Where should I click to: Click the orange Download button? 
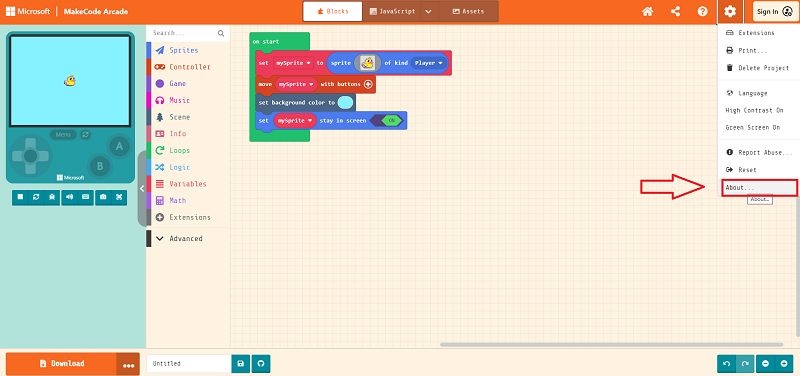61,364
